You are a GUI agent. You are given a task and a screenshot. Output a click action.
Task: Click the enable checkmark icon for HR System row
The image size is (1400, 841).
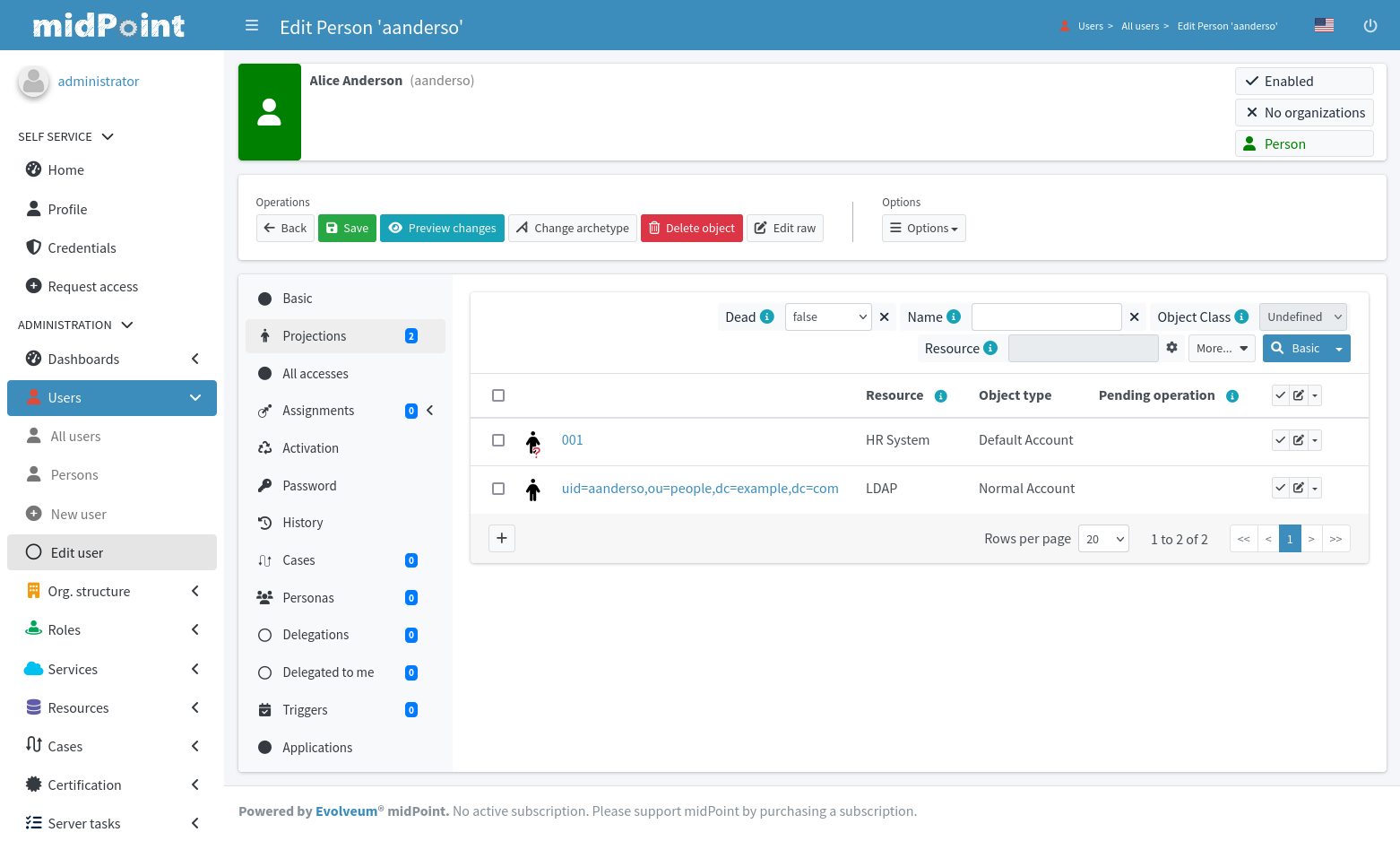click(1281, 440)
